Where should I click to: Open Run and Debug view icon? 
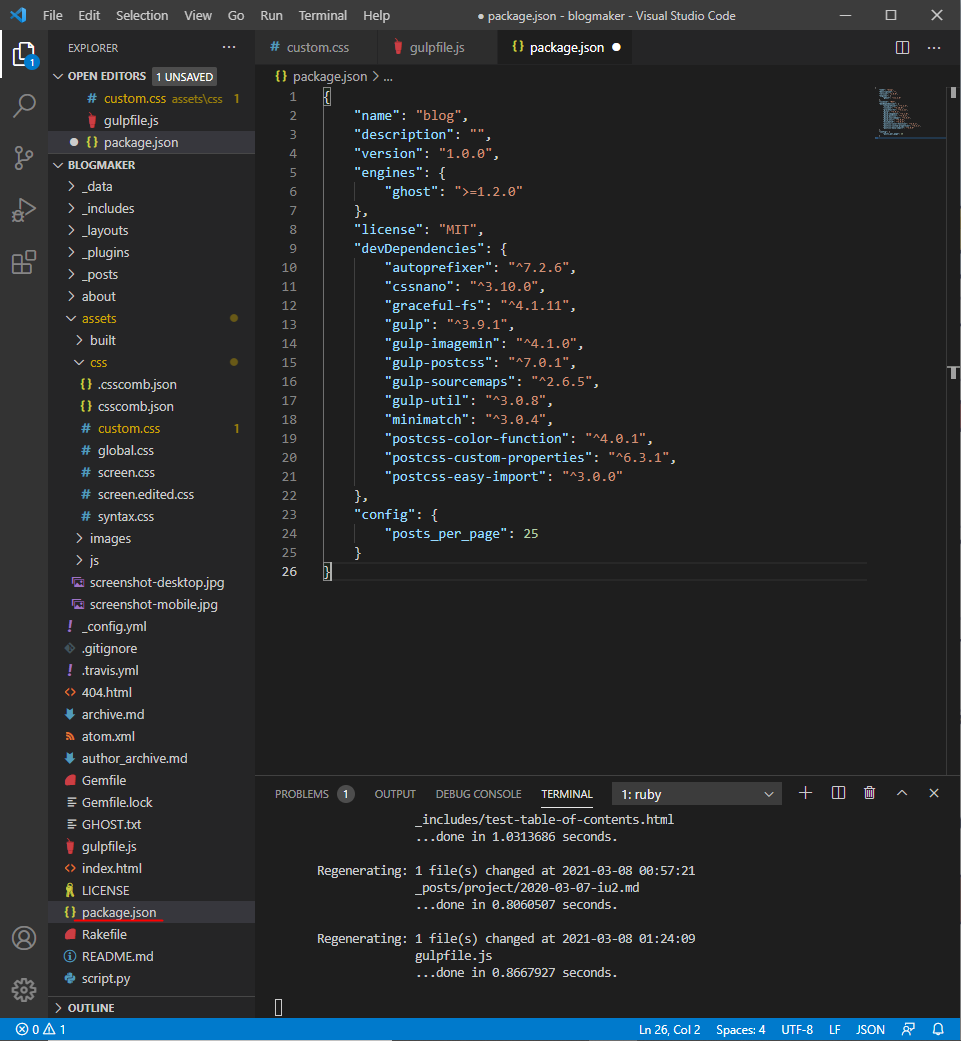click(x=24, y=210)
